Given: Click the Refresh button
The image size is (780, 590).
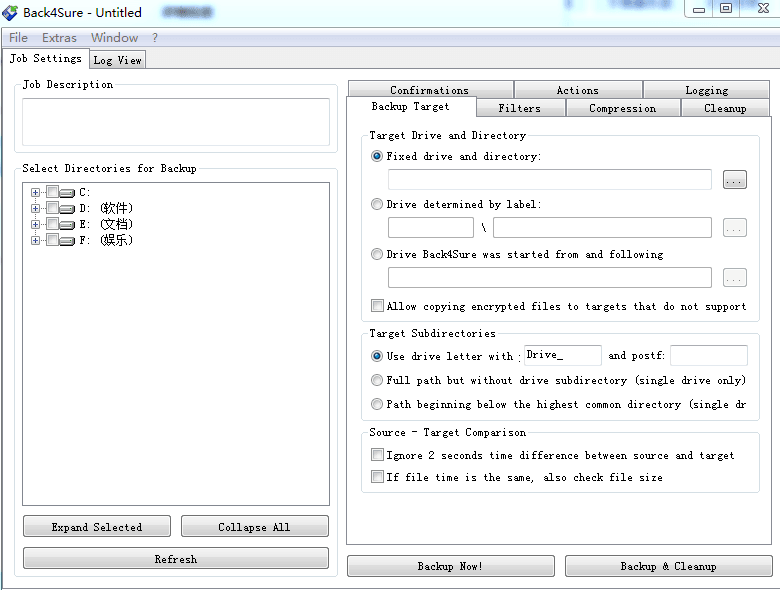Looking at the screenshot, I should tap(176, 558).
